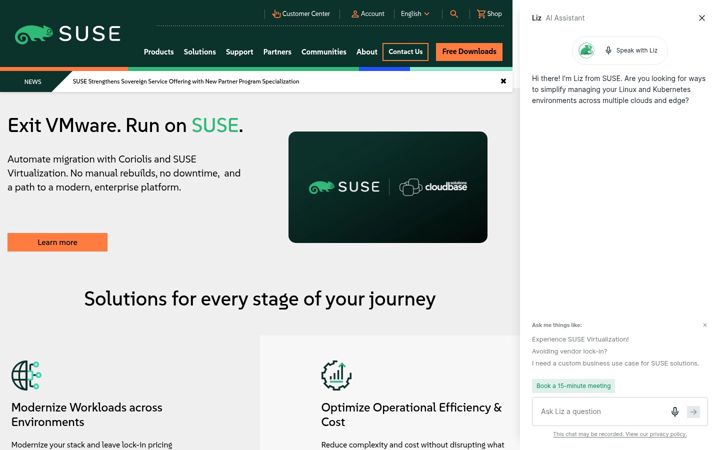Dismiss the Ask me things like suggestions
The height and width of the screenshot is (450, 720).
click(705, 325)
